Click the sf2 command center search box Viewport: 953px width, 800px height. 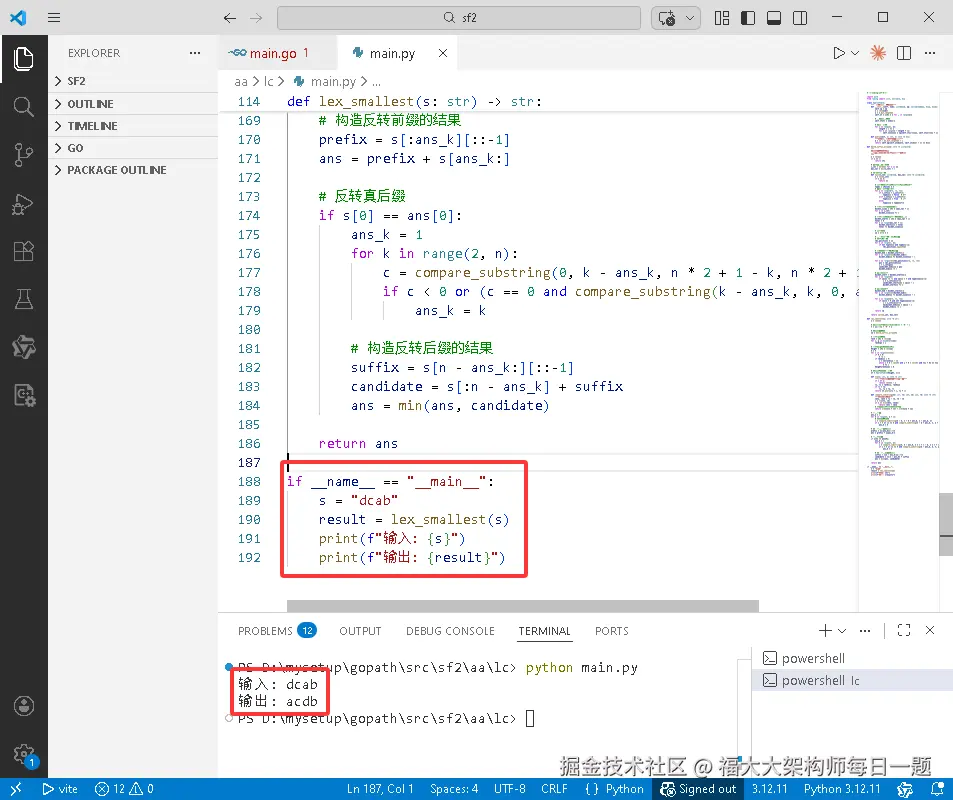[x=458, y=18]
